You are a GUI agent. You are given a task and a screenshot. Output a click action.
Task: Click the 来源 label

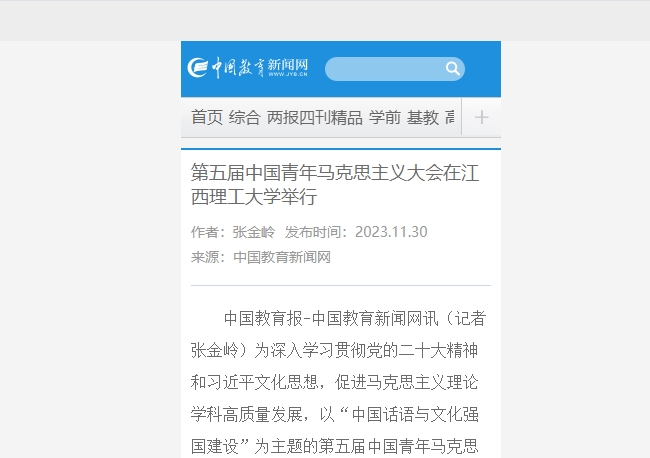point(204,257)
